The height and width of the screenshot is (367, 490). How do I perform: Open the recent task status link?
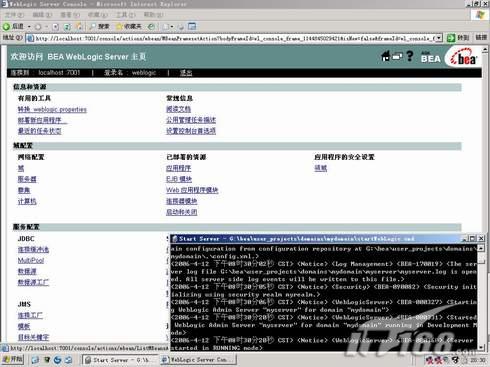tap(39, 131)
